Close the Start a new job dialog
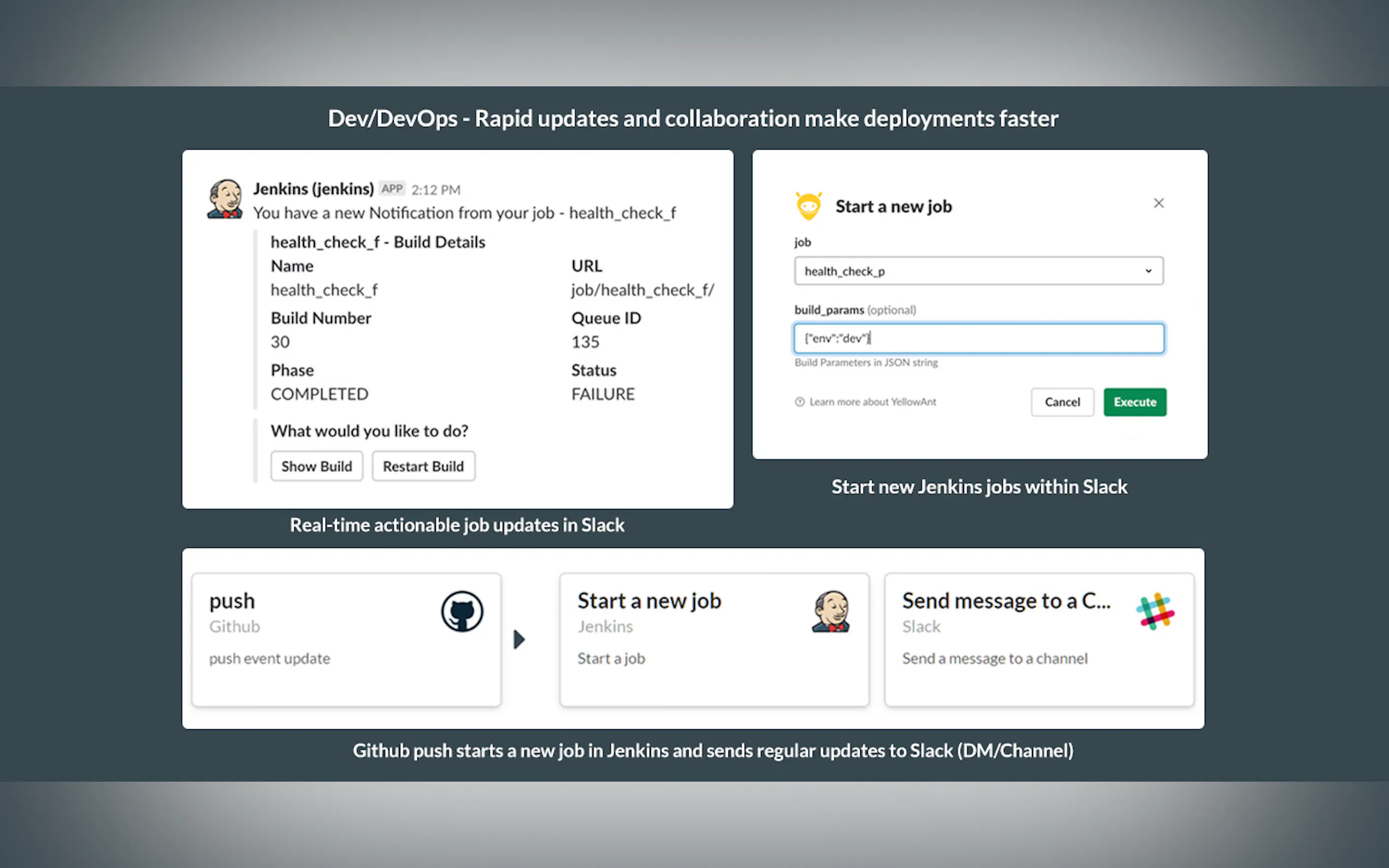The image size is (1389, 868). click(x=1158, y=203)
